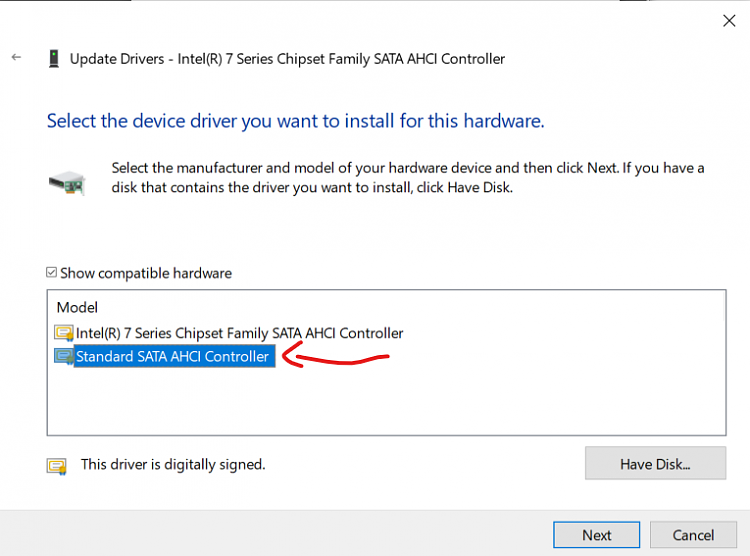Viewport: 750px width, 556px height.
Task: Click the "Select the device driver" heading
Action: tap(295, 121)
